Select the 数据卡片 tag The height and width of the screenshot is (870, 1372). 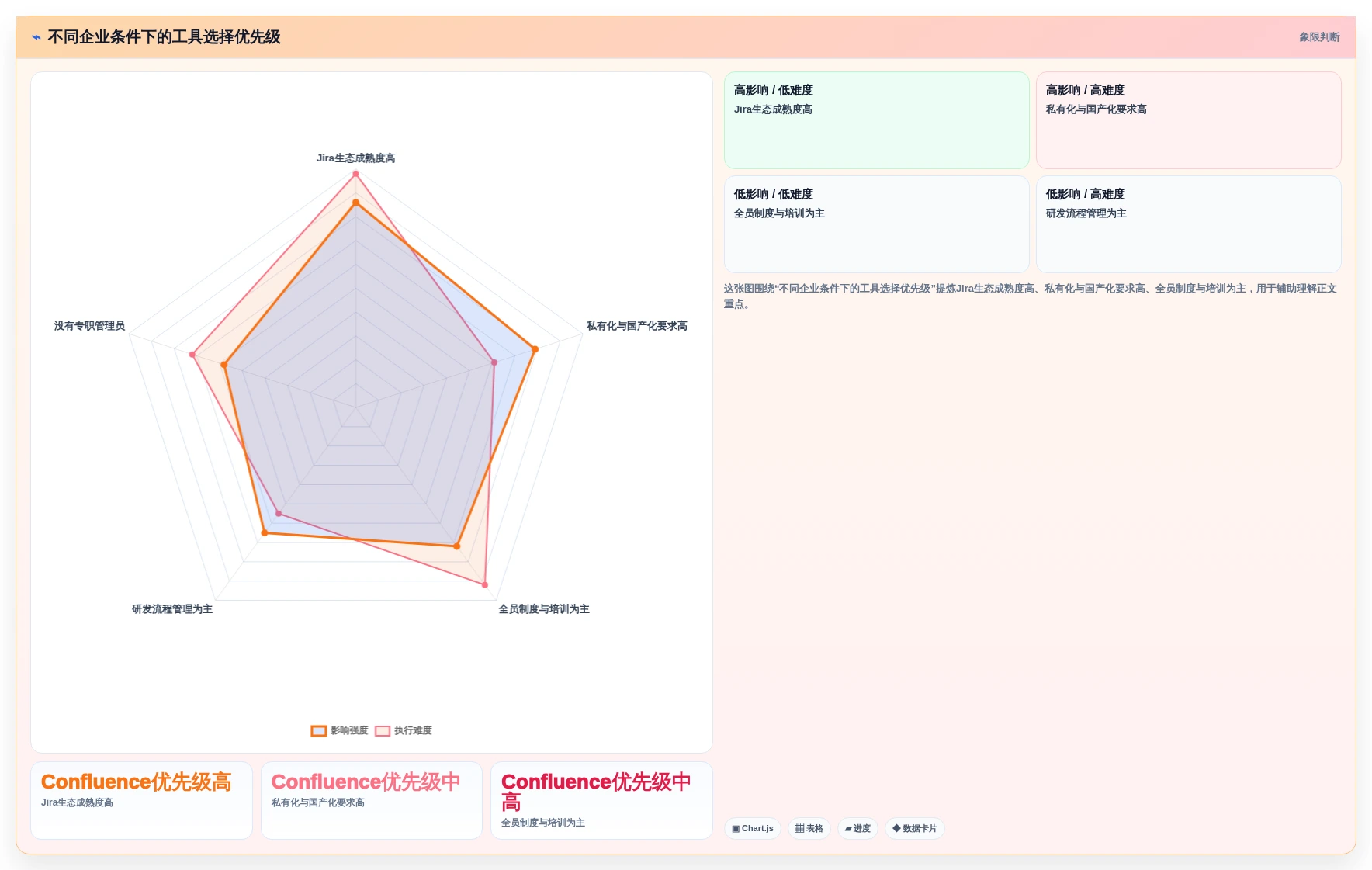tap(915, 828)
